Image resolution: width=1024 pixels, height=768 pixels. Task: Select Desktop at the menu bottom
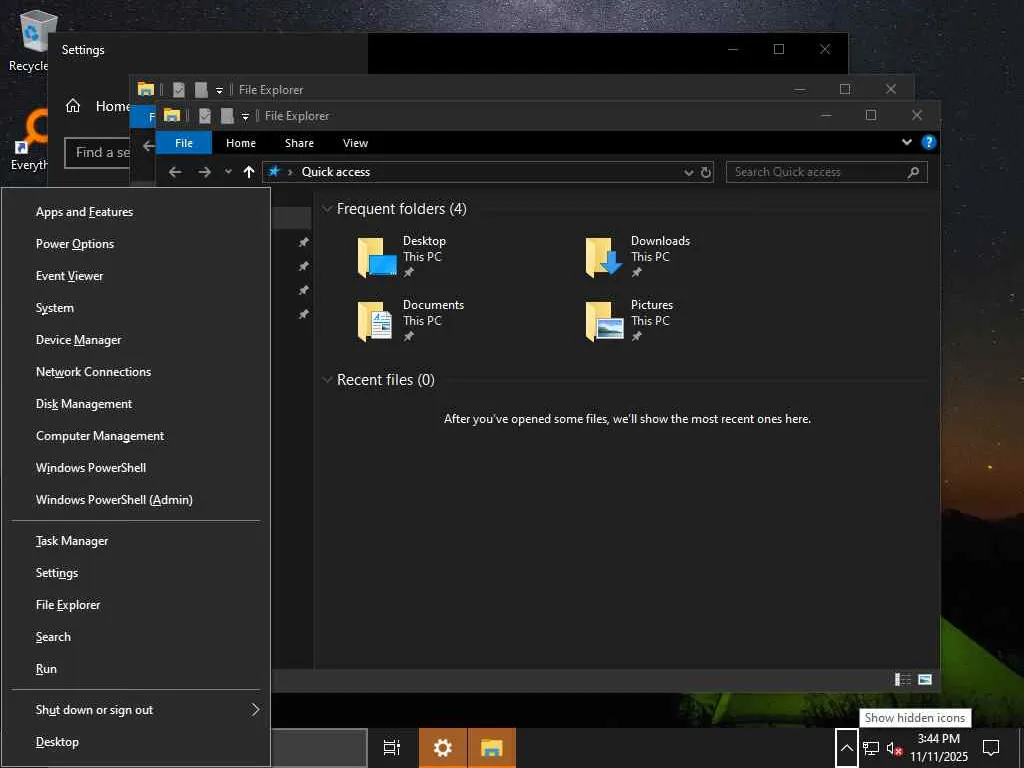tap(136, 742)
